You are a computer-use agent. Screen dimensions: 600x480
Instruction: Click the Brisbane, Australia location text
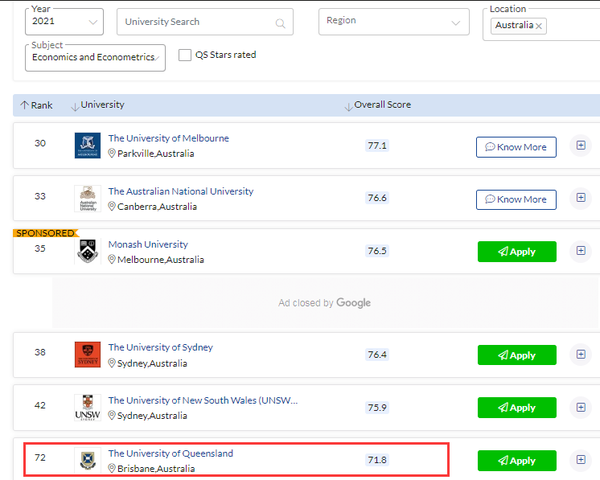pyautogui.click(x=156, y=469)
